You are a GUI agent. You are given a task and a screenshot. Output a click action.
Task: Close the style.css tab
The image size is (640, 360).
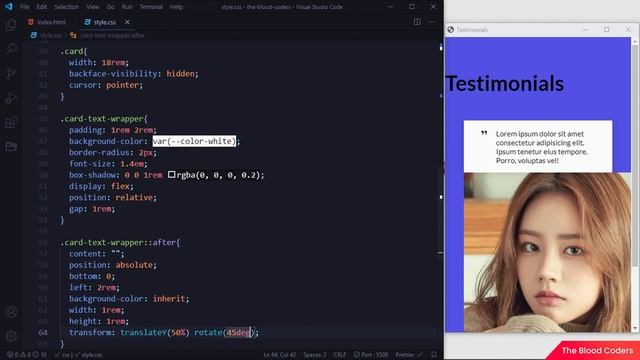[x=127, y=22]
